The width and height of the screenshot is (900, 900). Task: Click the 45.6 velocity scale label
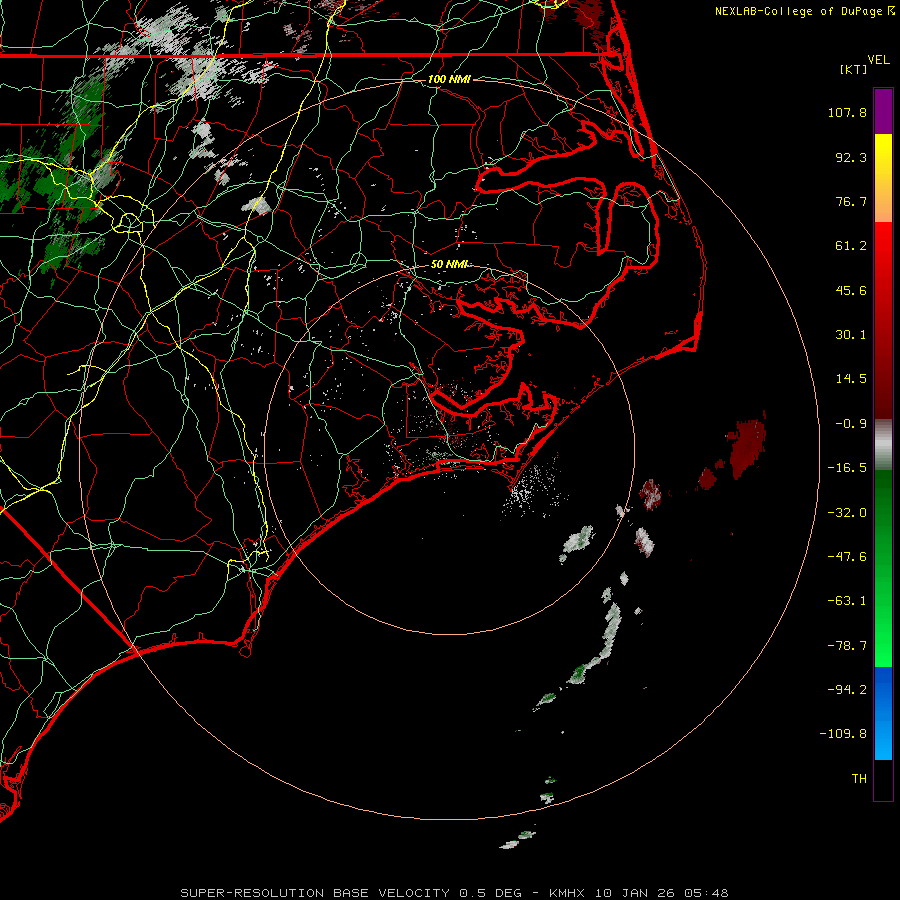[x=851, y=290]
